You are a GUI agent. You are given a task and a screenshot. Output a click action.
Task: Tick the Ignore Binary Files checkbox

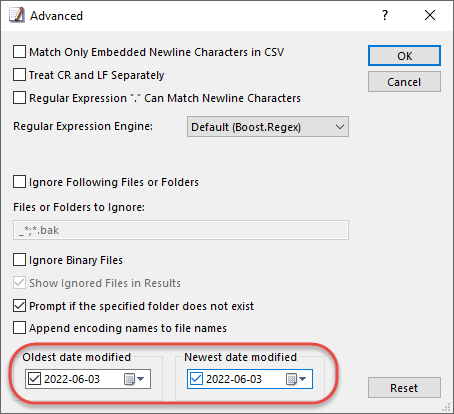[x=19, y=260]
